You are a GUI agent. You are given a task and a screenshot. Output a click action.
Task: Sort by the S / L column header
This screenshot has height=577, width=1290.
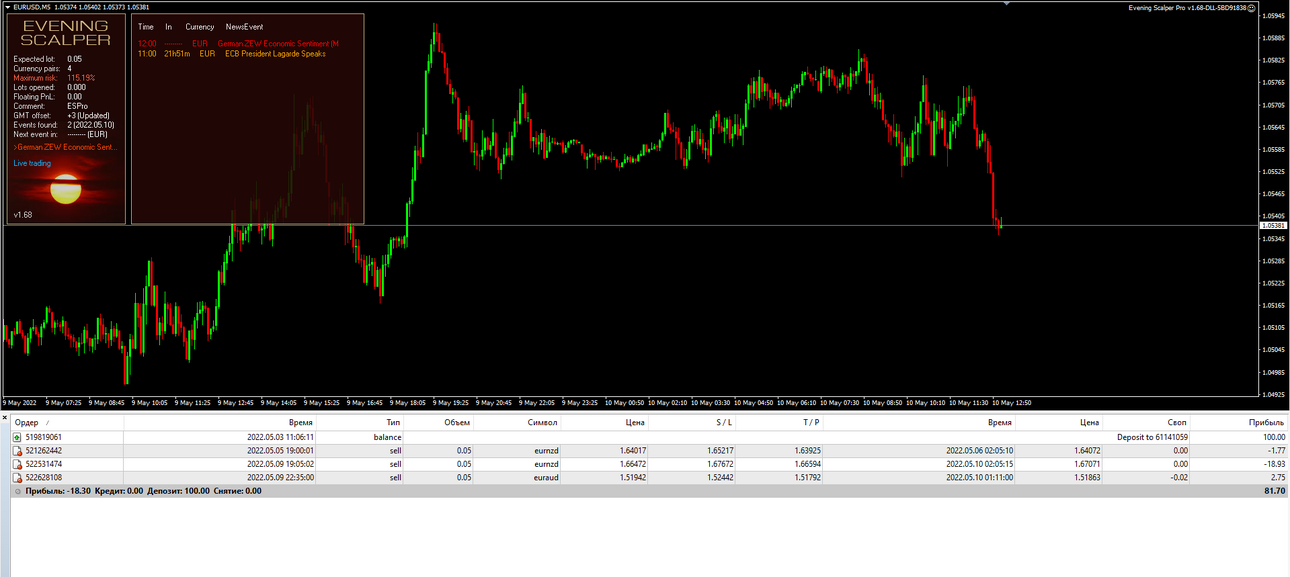[723, 423]
